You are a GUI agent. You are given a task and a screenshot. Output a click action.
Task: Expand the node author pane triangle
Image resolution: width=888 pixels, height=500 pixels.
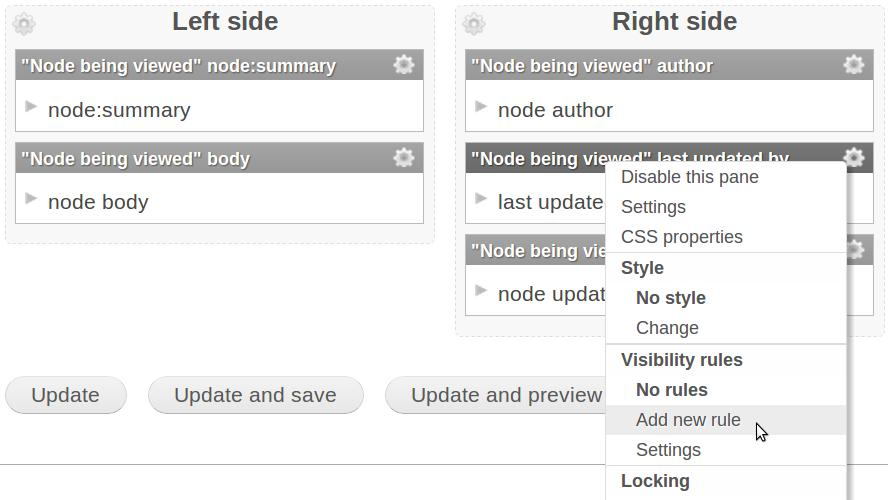click(x=481, y=106)
